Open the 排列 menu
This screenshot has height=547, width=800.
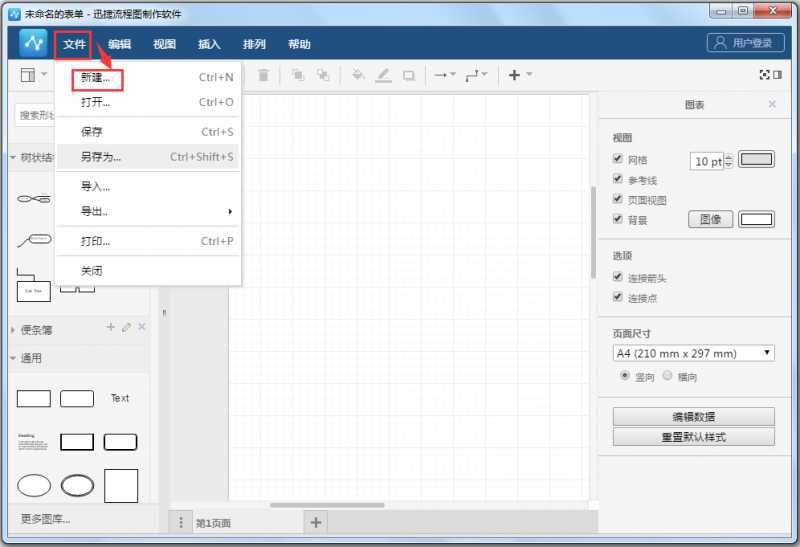254,44
